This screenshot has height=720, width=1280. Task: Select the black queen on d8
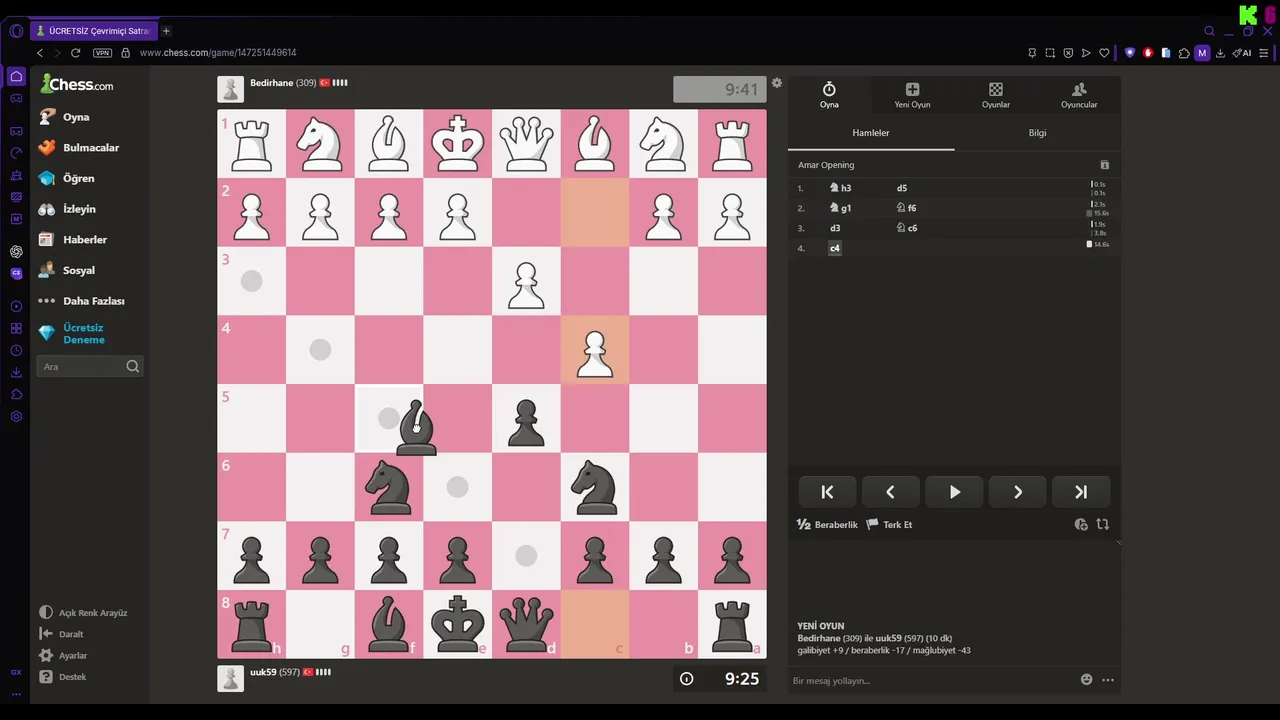point(526,625)
